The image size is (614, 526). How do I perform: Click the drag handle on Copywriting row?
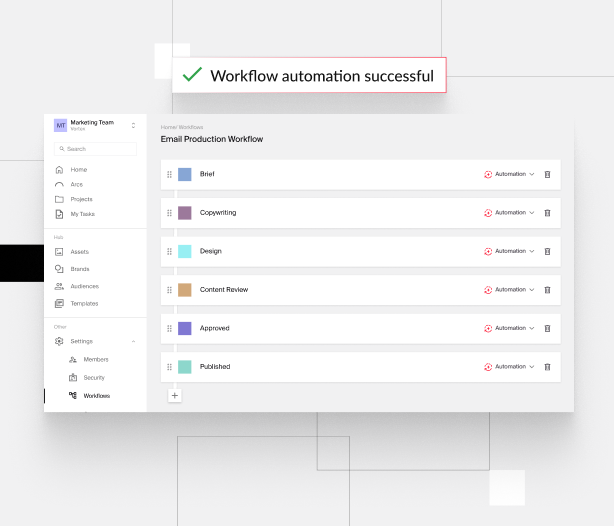tap(170, 213)
